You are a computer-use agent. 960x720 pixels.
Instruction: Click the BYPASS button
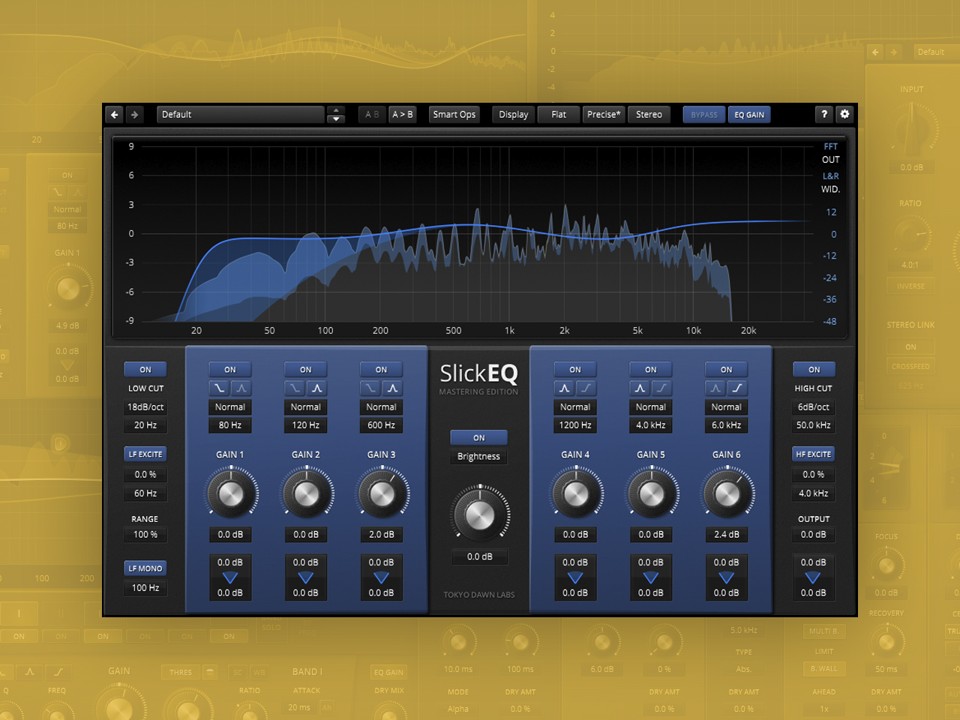(x=704, y=114)
